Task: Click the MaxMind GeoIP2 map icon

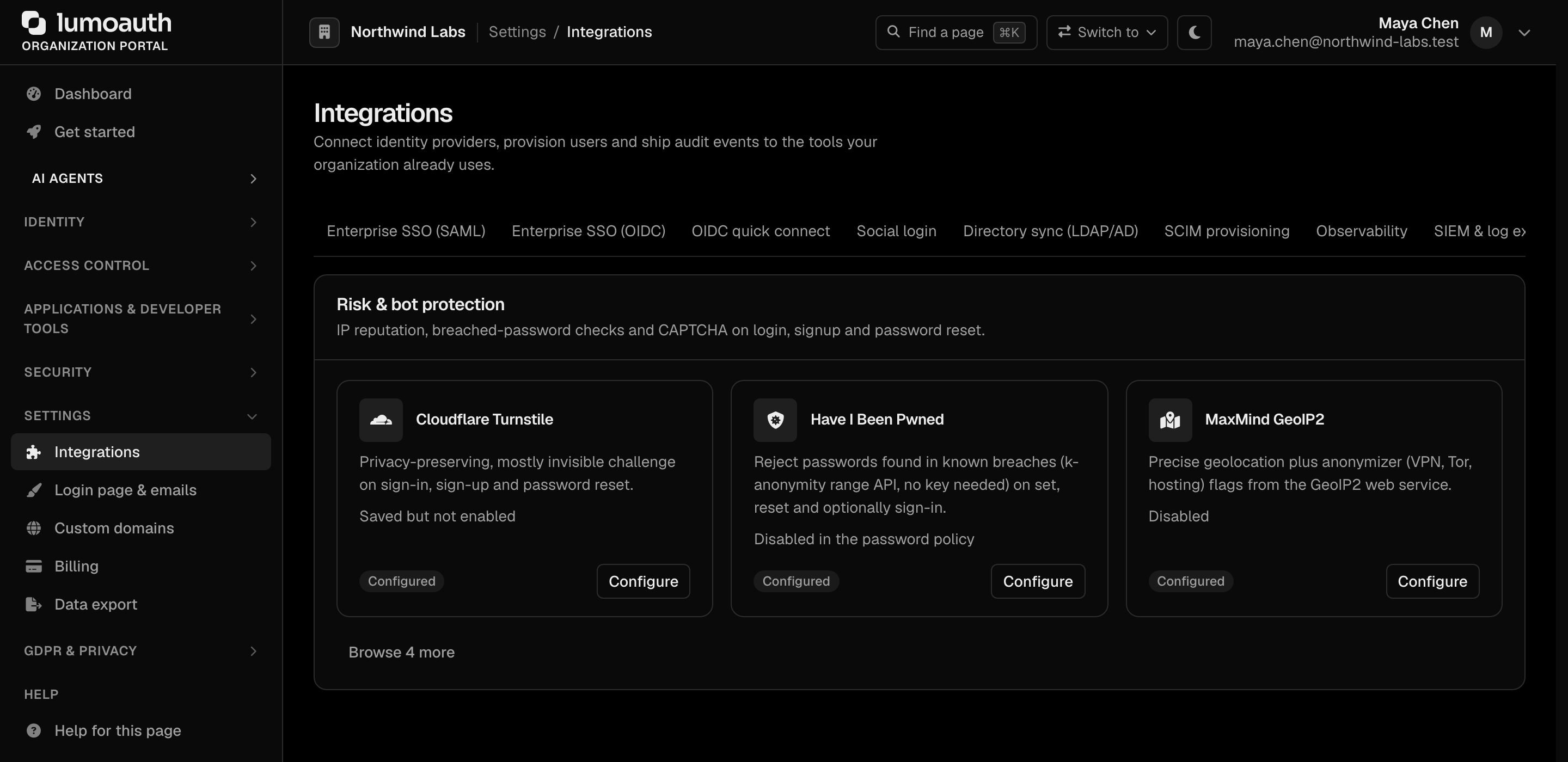Action: pyautogui.click(x=1170, y=420)
